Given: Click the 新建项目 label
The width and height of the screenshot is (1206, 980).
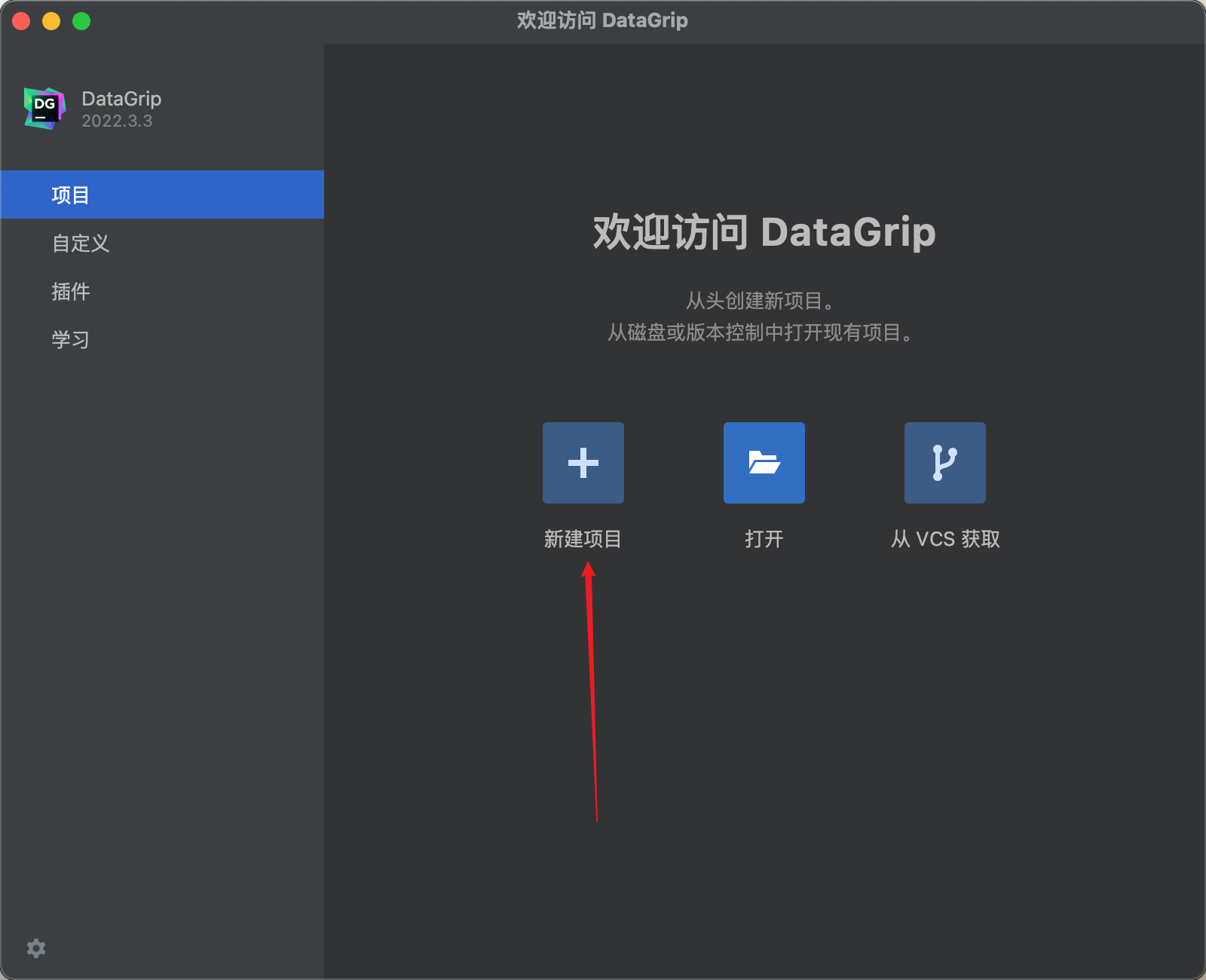Looking at the screenshot, I should click(x=583, y=539).
